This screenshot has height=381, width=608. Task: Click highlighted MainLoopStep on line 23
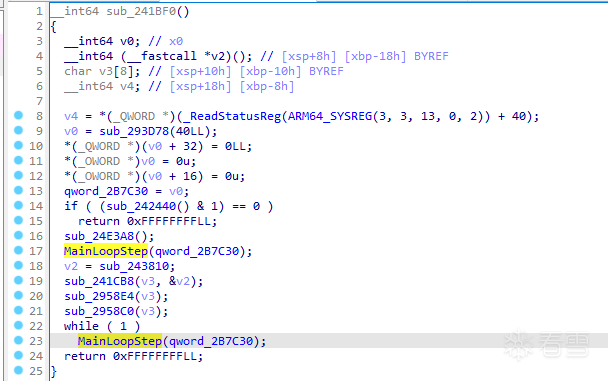[x=120, y=341]
